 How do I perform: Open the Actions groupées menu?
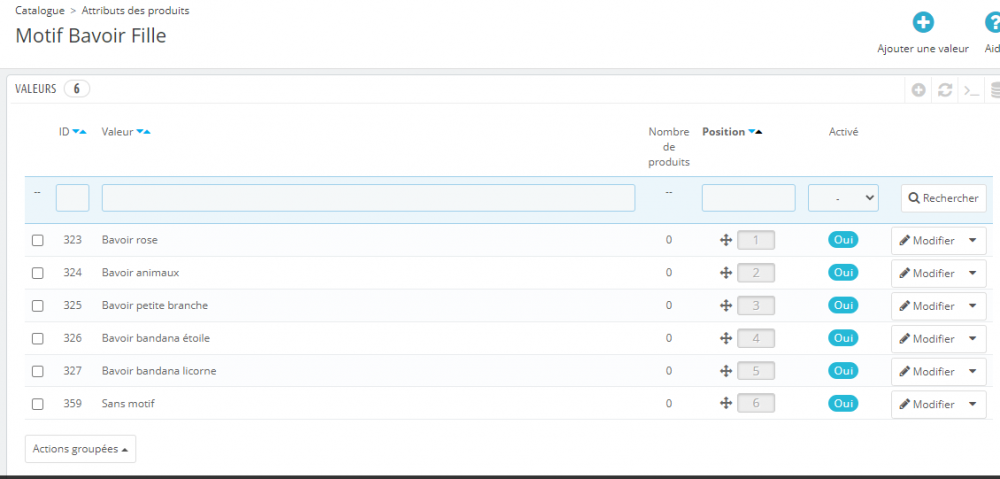[80, 449]
